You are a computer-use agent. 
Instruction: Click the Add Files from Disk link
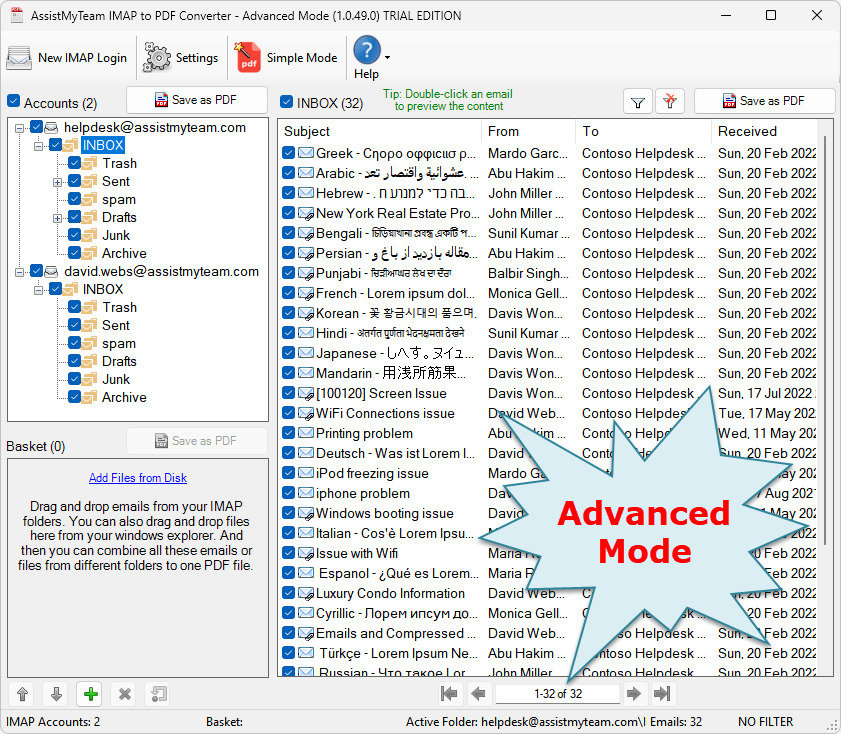[138, 478]
